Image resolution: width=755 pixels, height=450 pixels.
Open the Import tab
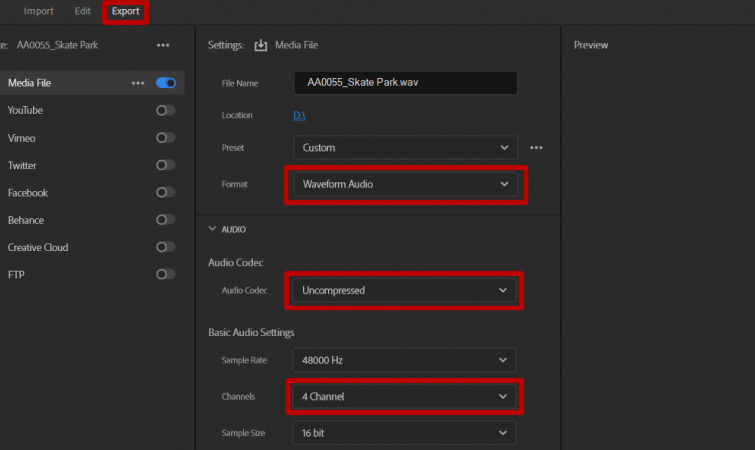39,11
